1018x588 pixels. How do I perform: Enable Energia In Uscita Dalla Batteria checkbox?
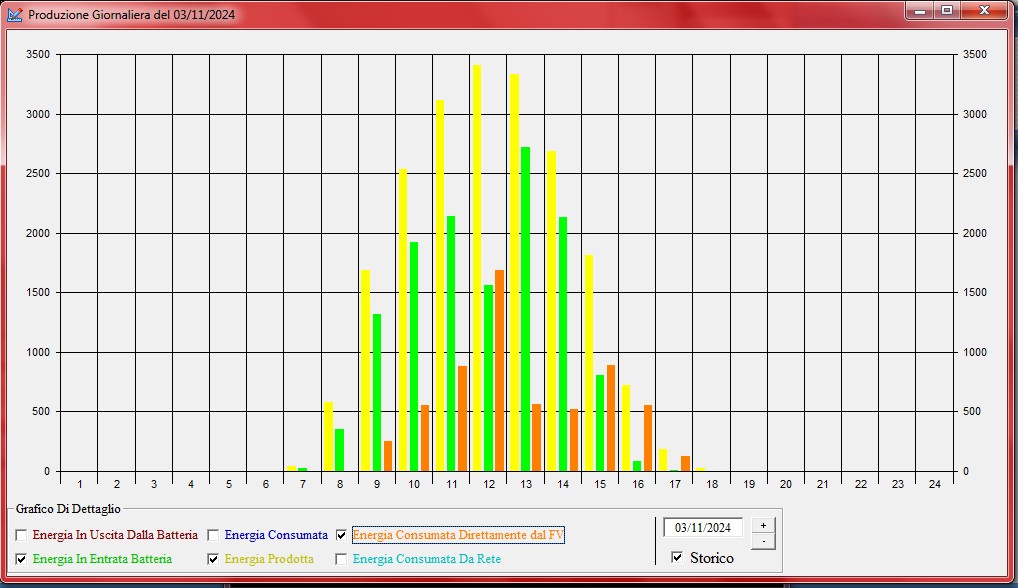[21, 535]
